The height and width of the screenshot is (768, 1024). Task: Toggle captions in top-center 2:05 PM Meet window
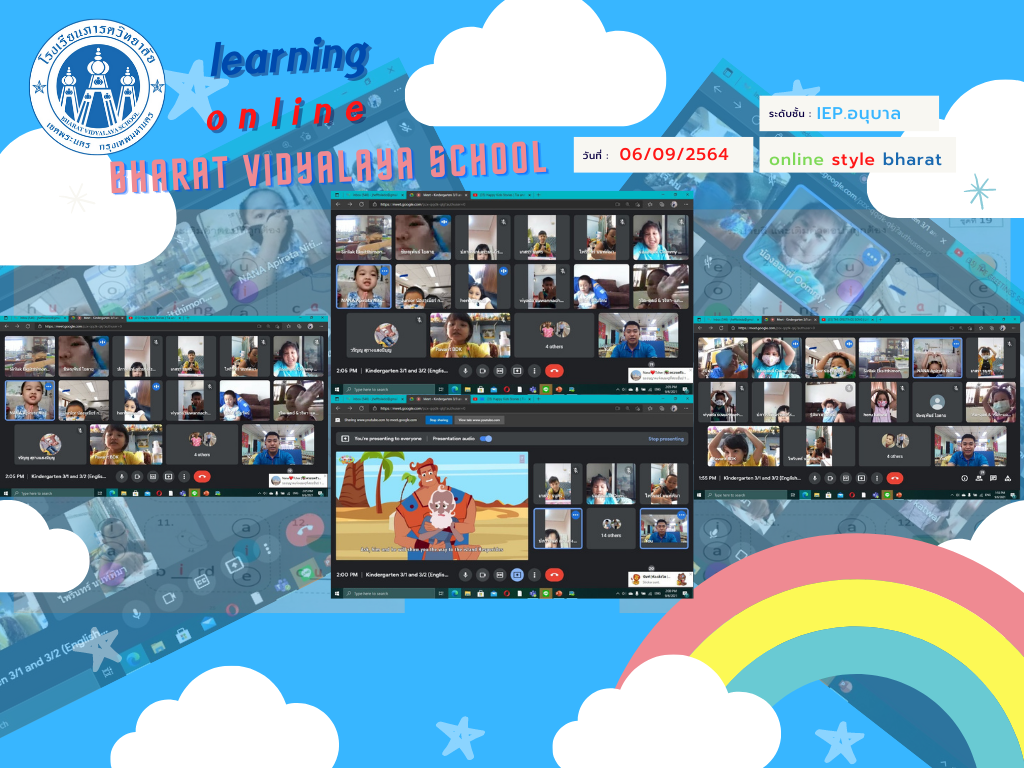(x=500, y=371)
